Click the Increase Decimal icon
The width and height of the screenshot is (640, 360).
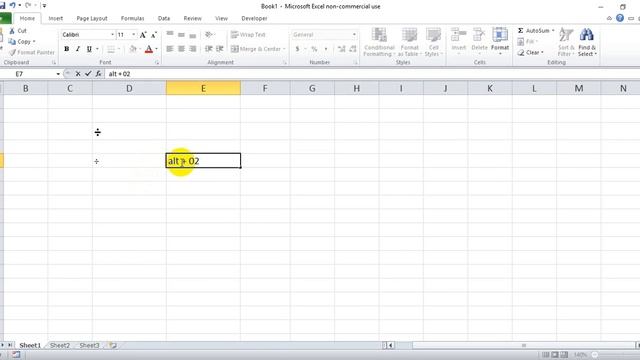[x=342, y=49]
